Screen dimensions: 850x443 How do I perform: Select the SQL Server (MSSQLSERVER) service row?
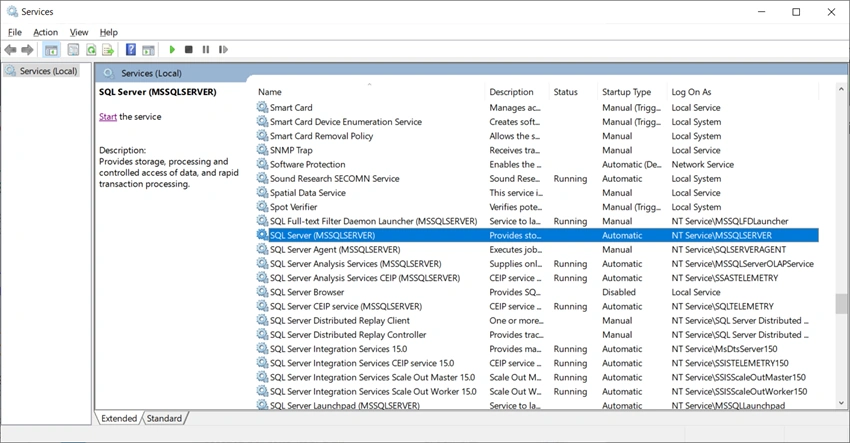coord(537,235)
